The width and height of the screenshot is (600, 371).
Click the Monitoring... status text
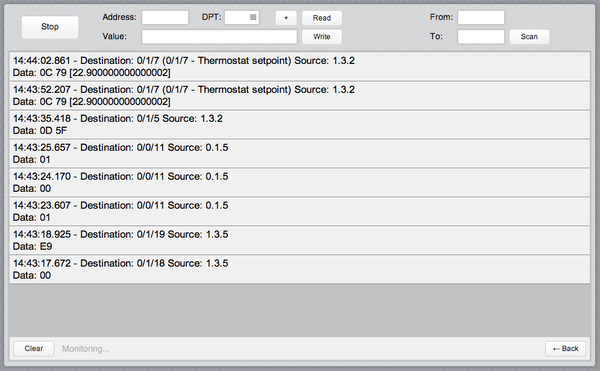click(x=86, y=349)
